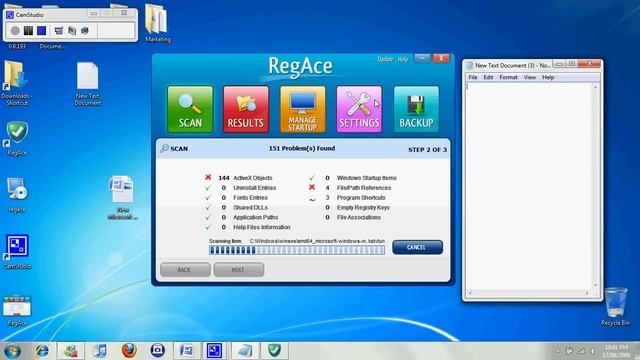Launch Internet Explorer from the taskbar

[x=42, y=351]
